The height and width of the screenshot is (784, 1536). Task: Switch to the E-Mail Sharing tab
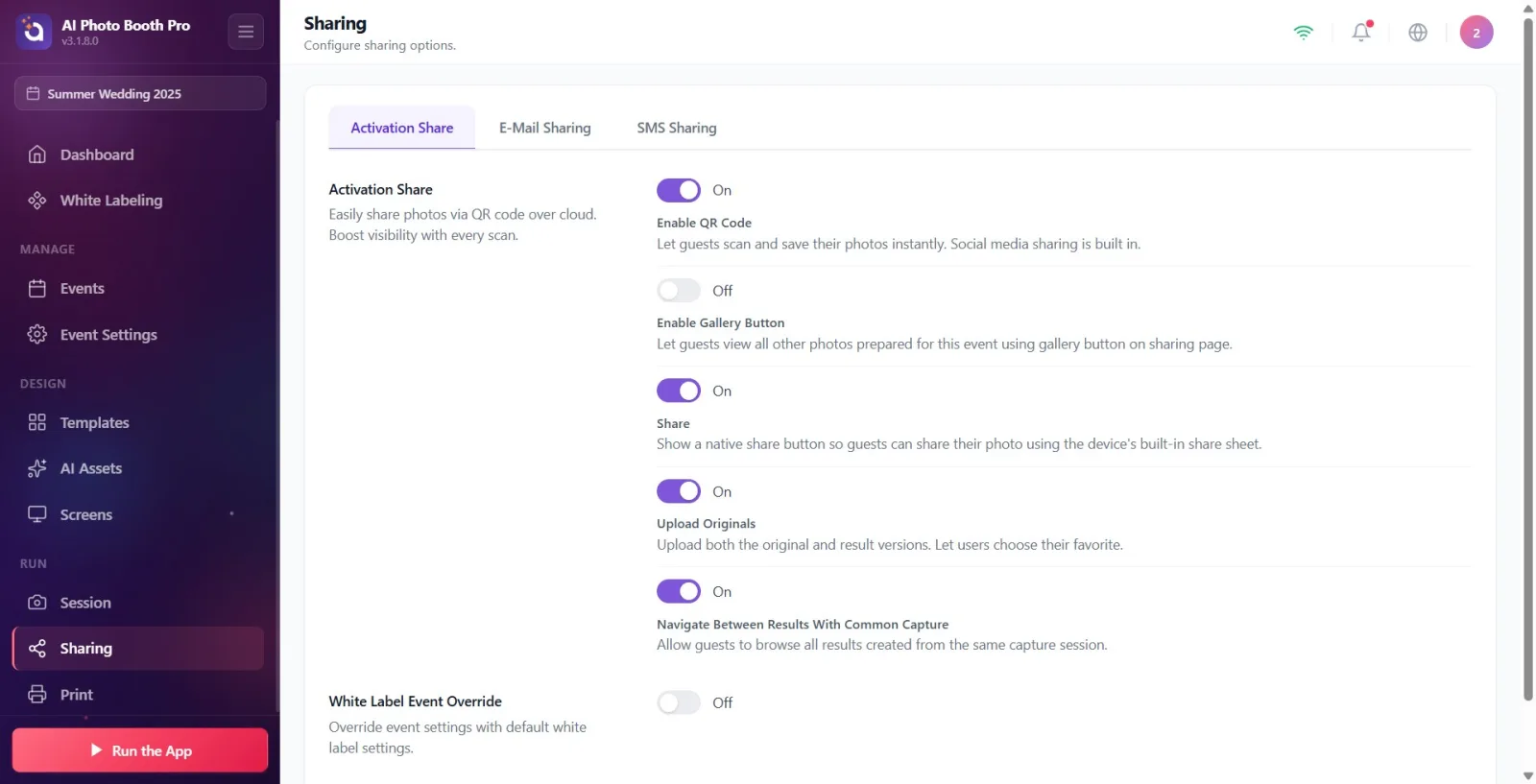(545, 128)
